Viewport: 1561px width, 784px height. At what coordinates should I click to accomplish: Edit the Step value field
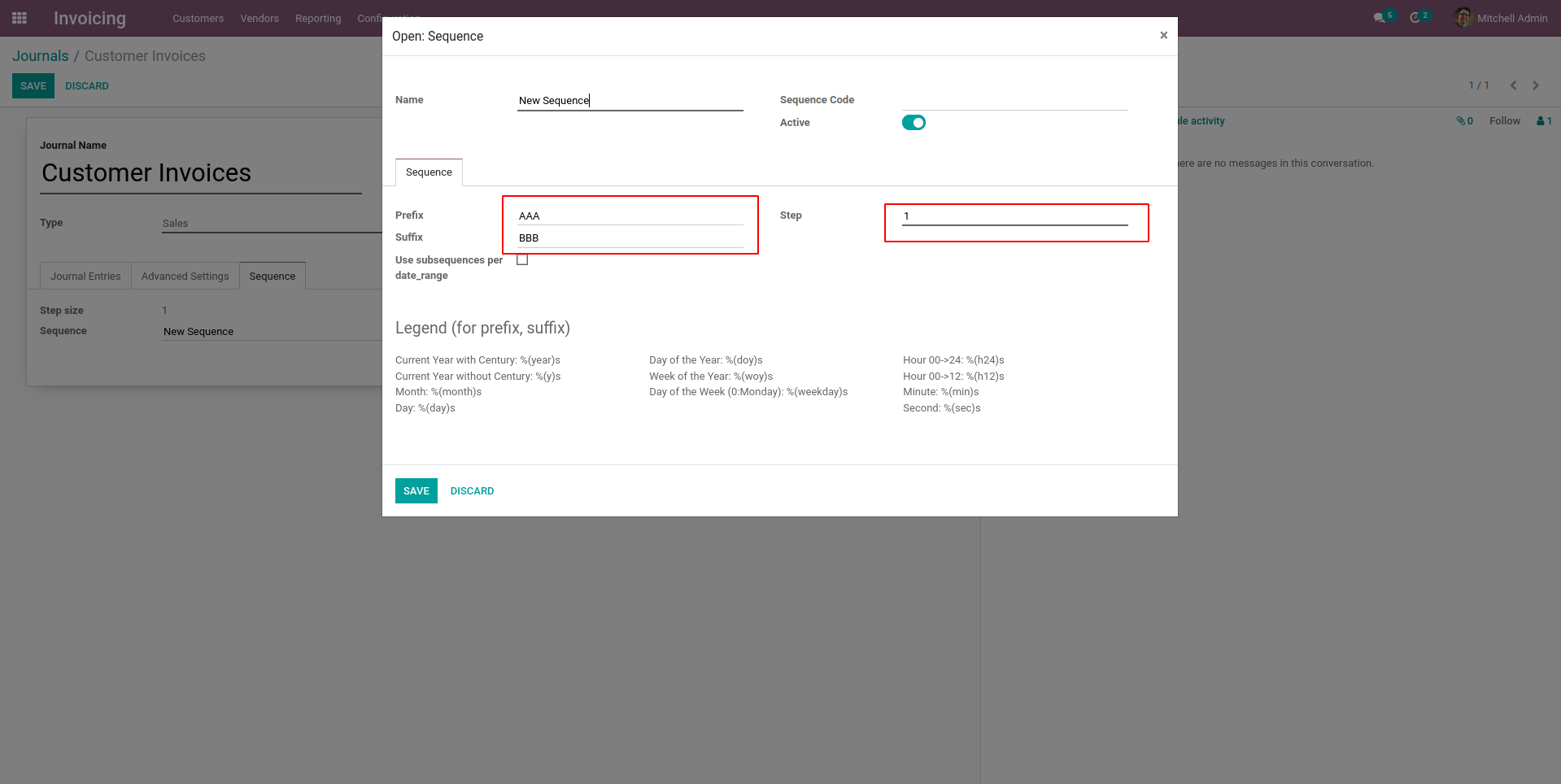coord(1015,216)
